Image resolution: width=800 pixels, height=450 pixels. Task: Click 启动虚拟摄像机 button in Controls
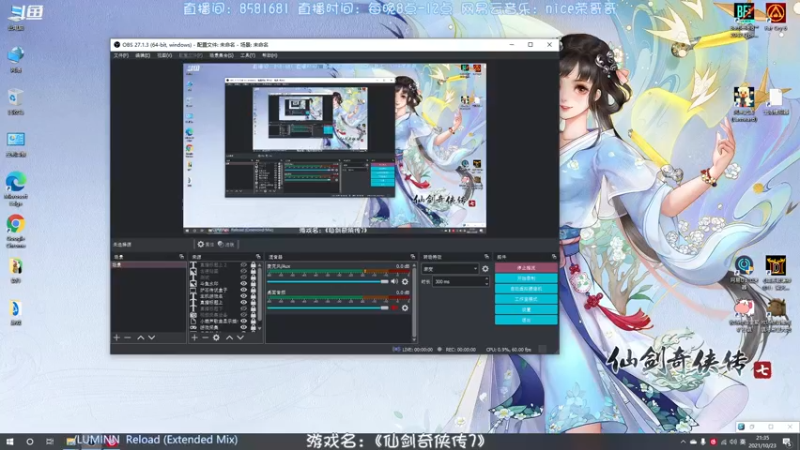(x=526, y=289)
